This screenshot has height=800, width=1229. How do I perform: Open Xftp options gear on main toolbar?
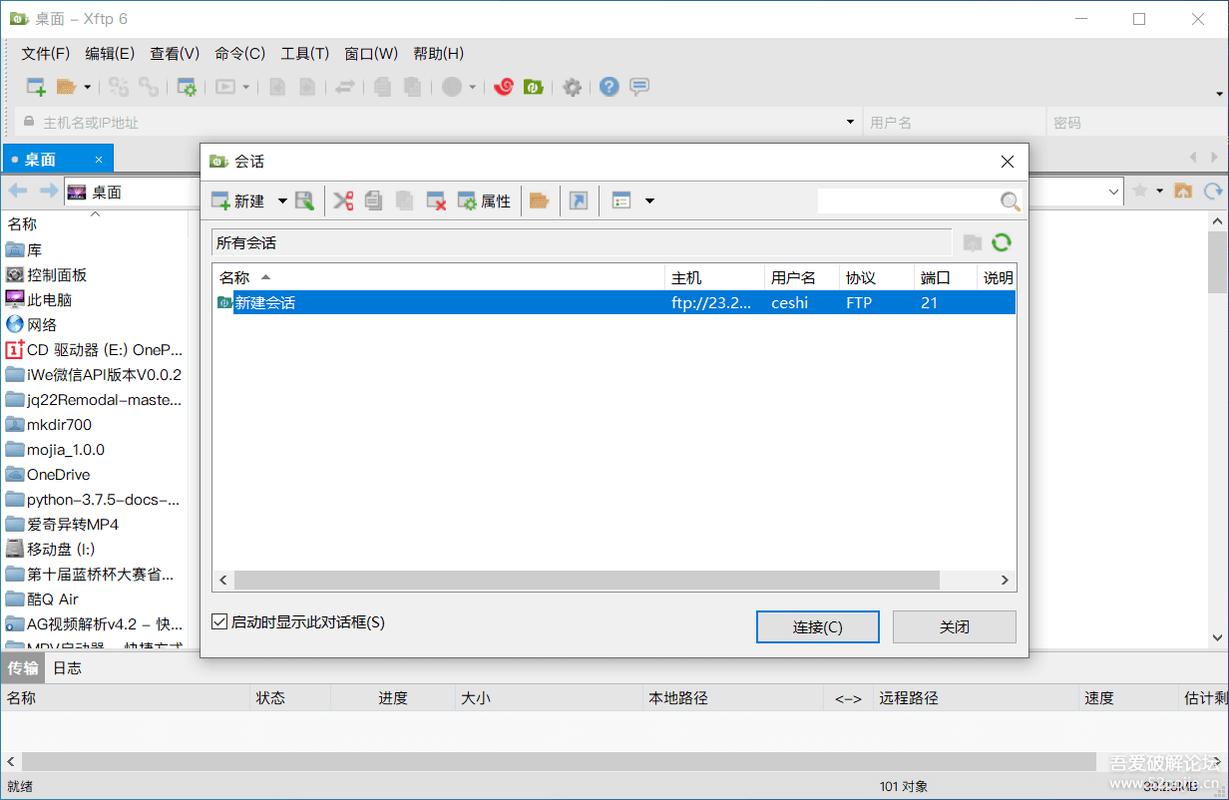[571, 87]
